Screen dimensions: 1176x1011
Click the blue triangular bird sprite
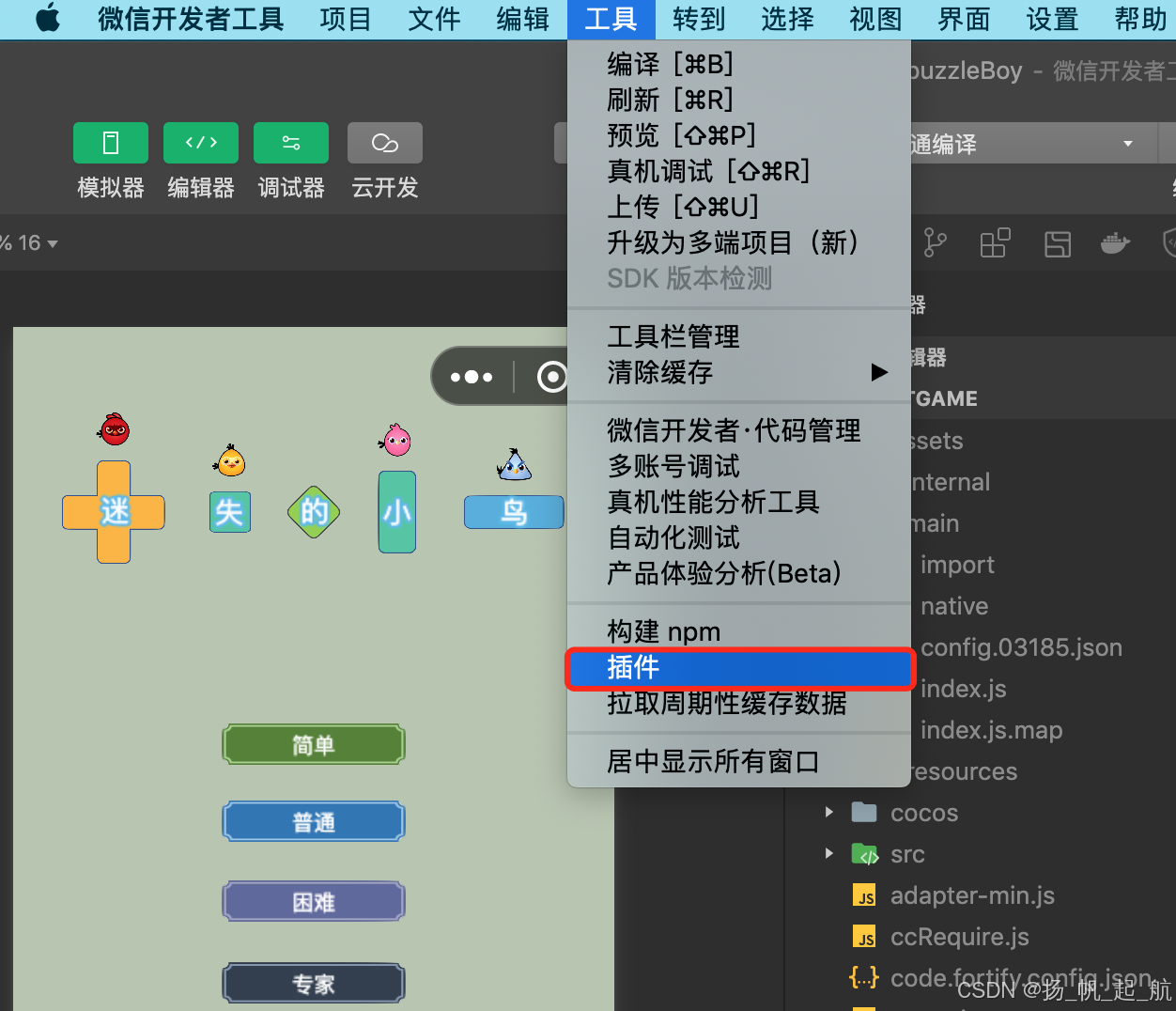click(x=514, y=464)
